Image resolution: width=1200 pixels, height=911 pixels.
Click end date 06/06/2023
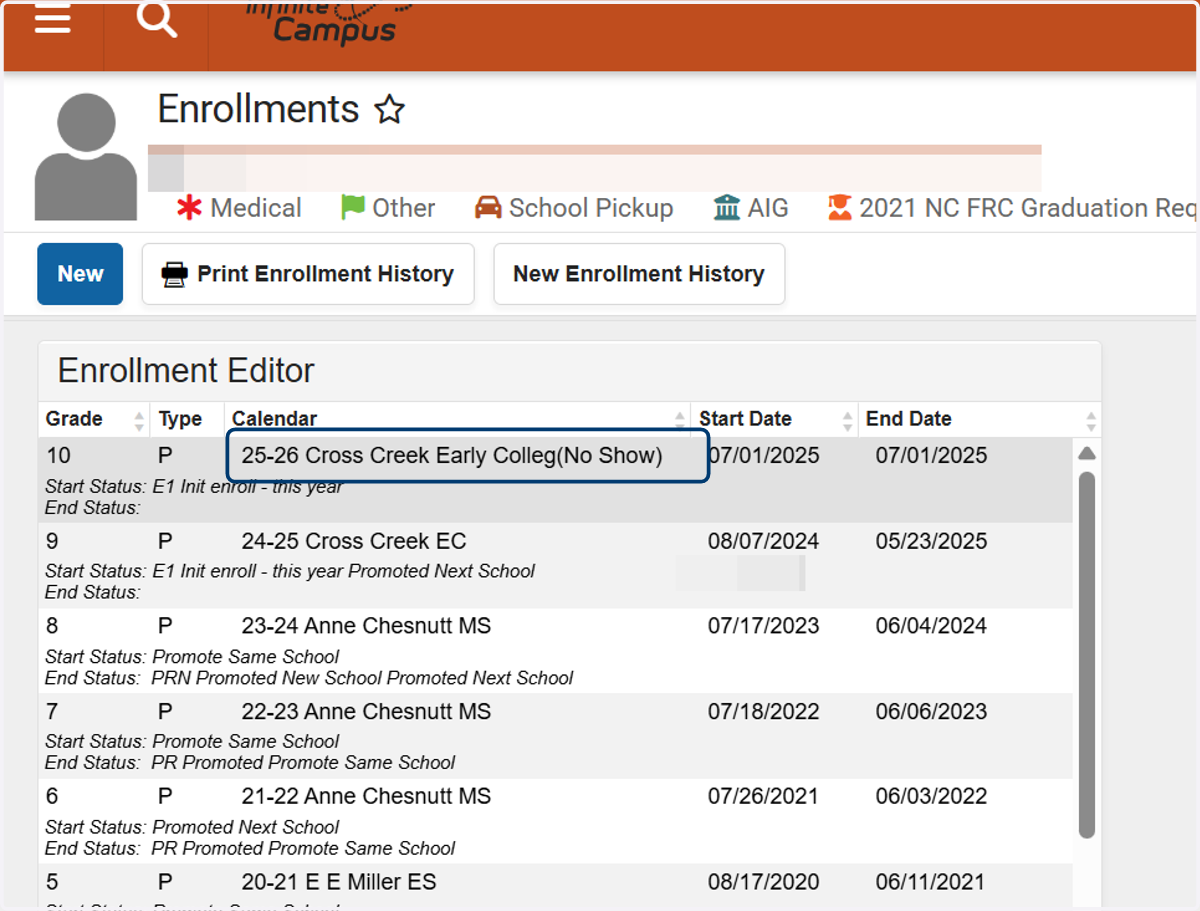pyautogui.click(x=932, y=712)
